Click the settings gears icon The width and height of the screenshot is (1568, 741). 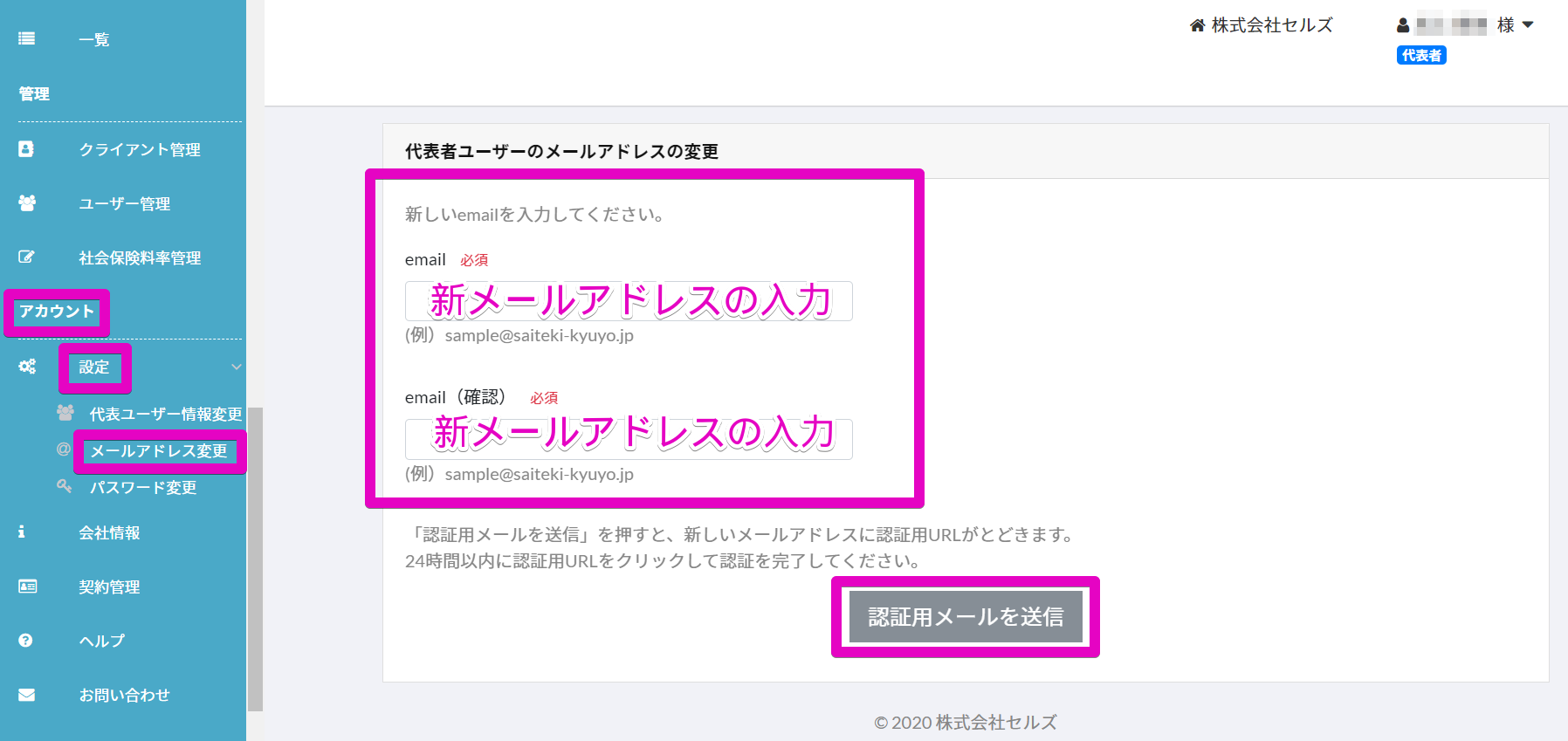(27, 367)
